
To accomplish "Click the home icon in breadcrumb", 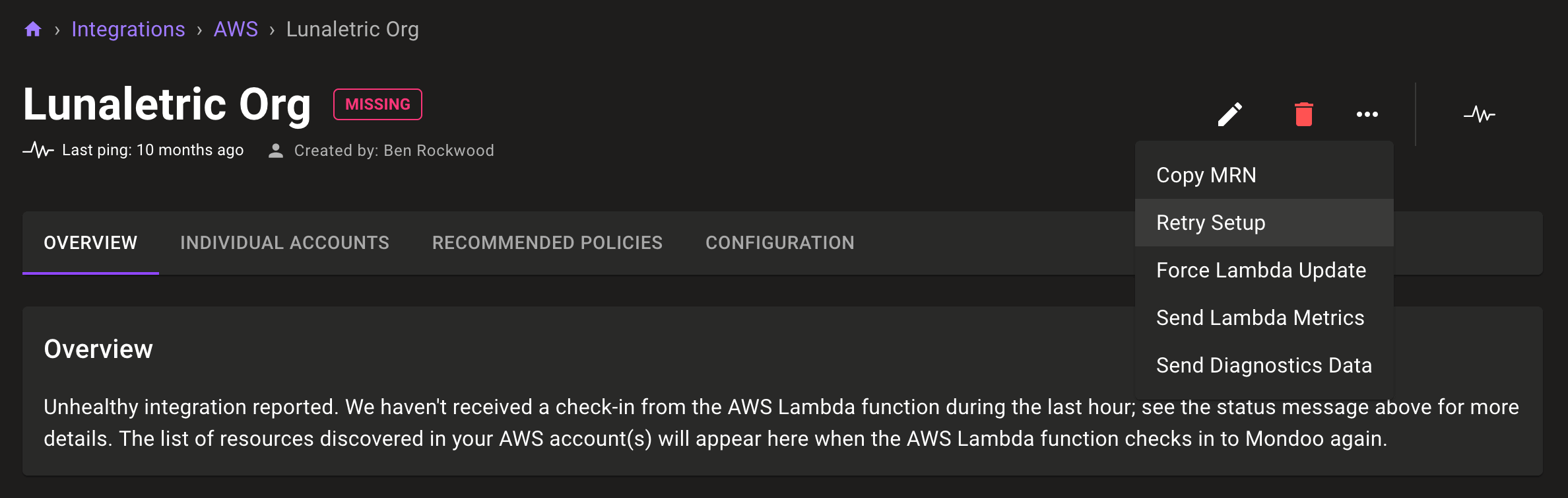I will [x=33, y=29].
